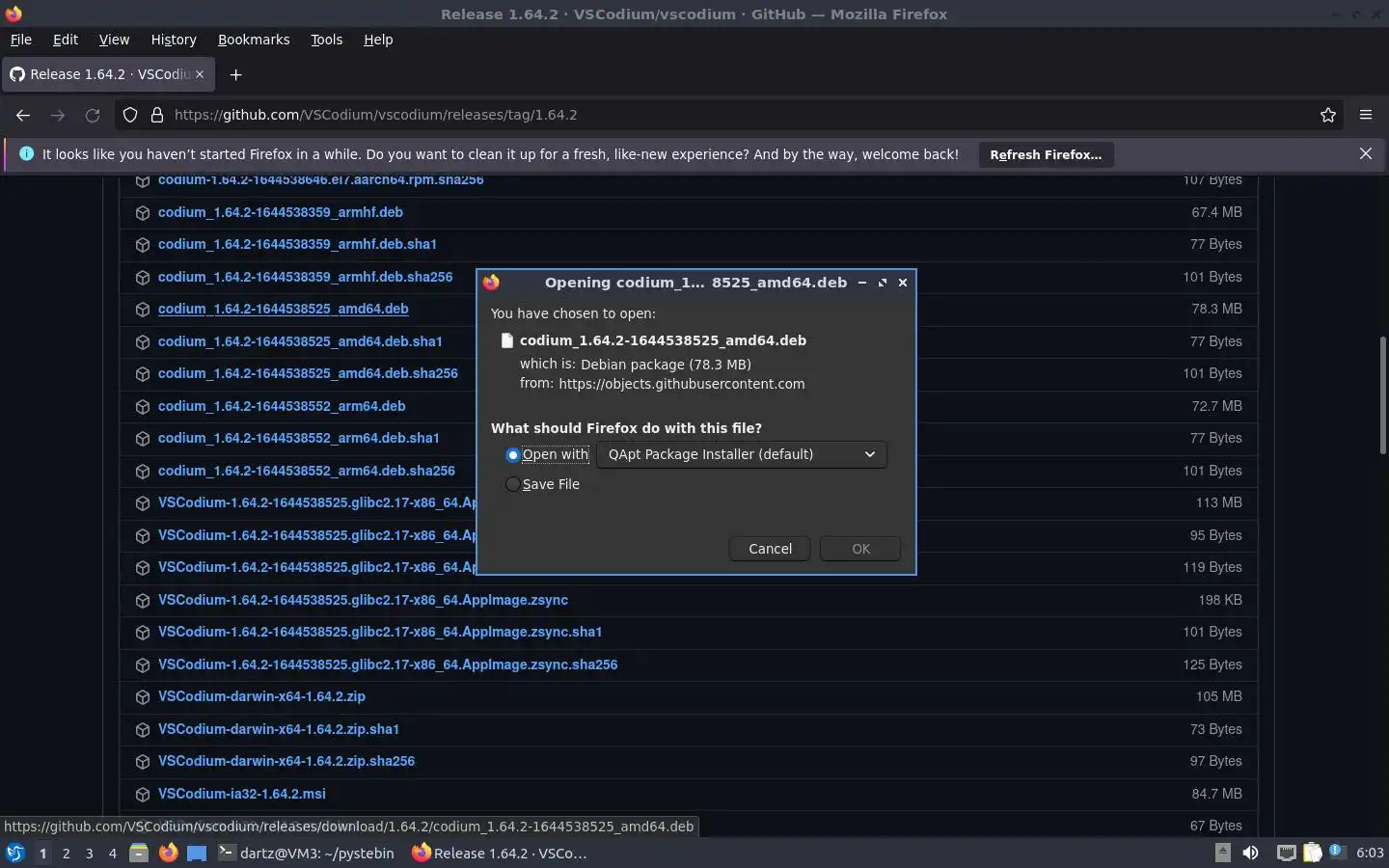Open the clipboard manager tray icon

(1312, 853)
